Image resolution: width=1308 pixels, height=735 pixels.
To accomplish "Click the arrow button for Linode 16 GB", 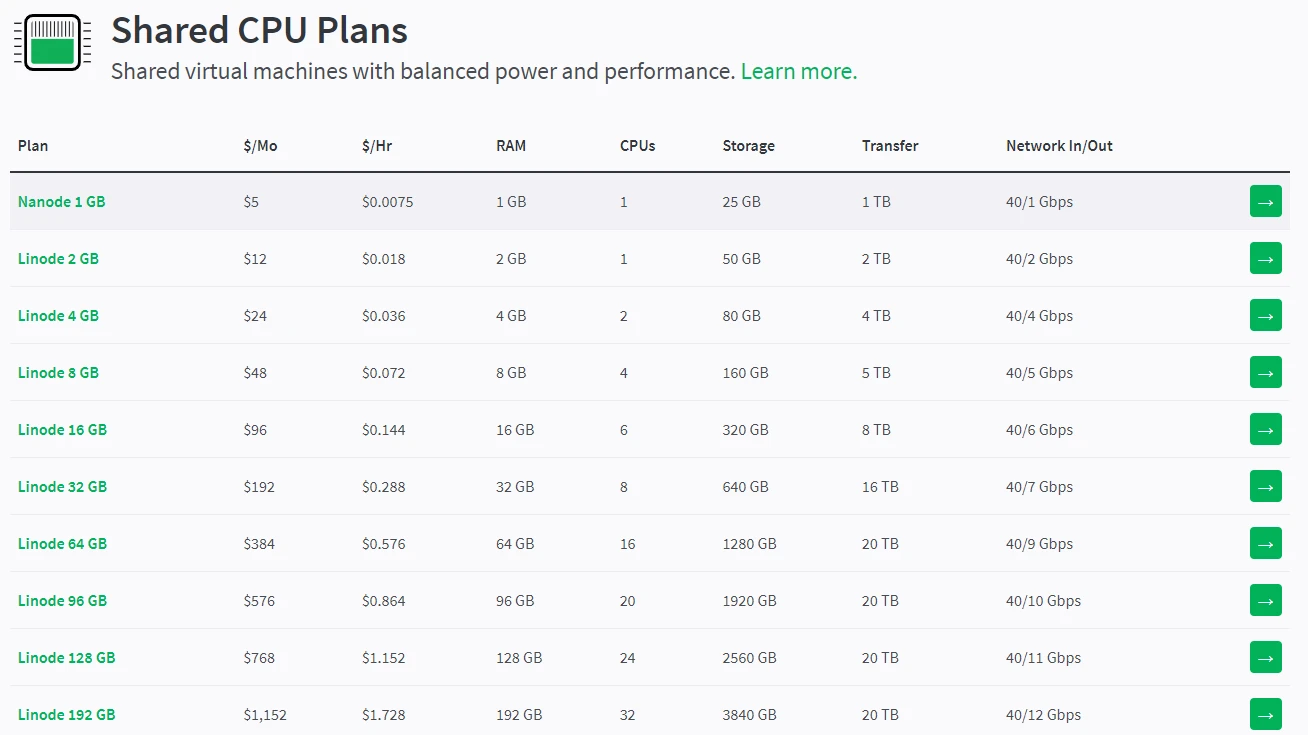I will [x=1265, y=429].
